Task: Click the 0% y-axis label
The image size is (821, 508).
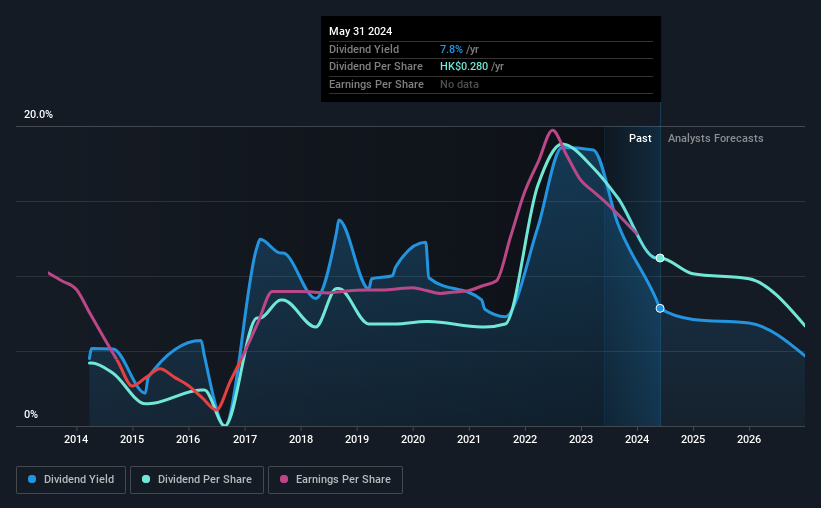Action: click(31, 414)
